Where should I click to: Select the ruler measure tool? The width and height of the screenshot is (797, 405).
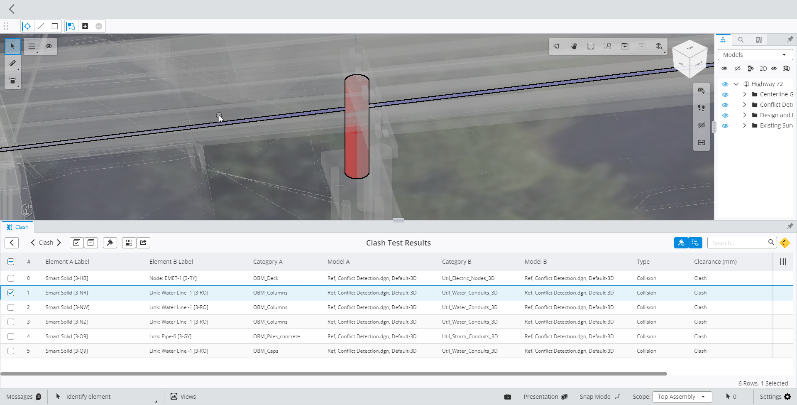click(x=13, y=64)
